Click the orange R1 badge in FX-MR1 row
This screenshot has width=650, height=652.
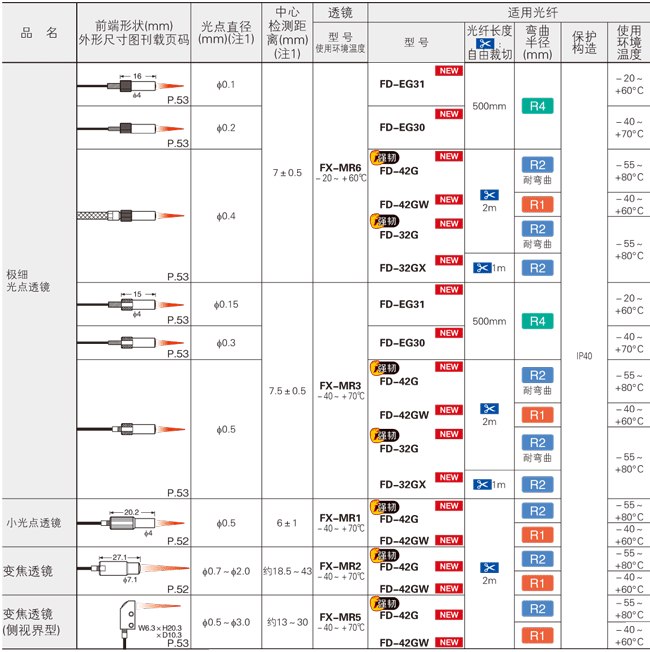(537, 535)
